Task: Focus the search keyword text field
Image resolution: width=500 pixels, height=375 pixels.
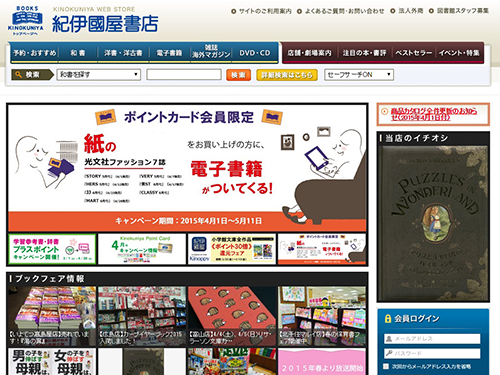Action: 184,75
